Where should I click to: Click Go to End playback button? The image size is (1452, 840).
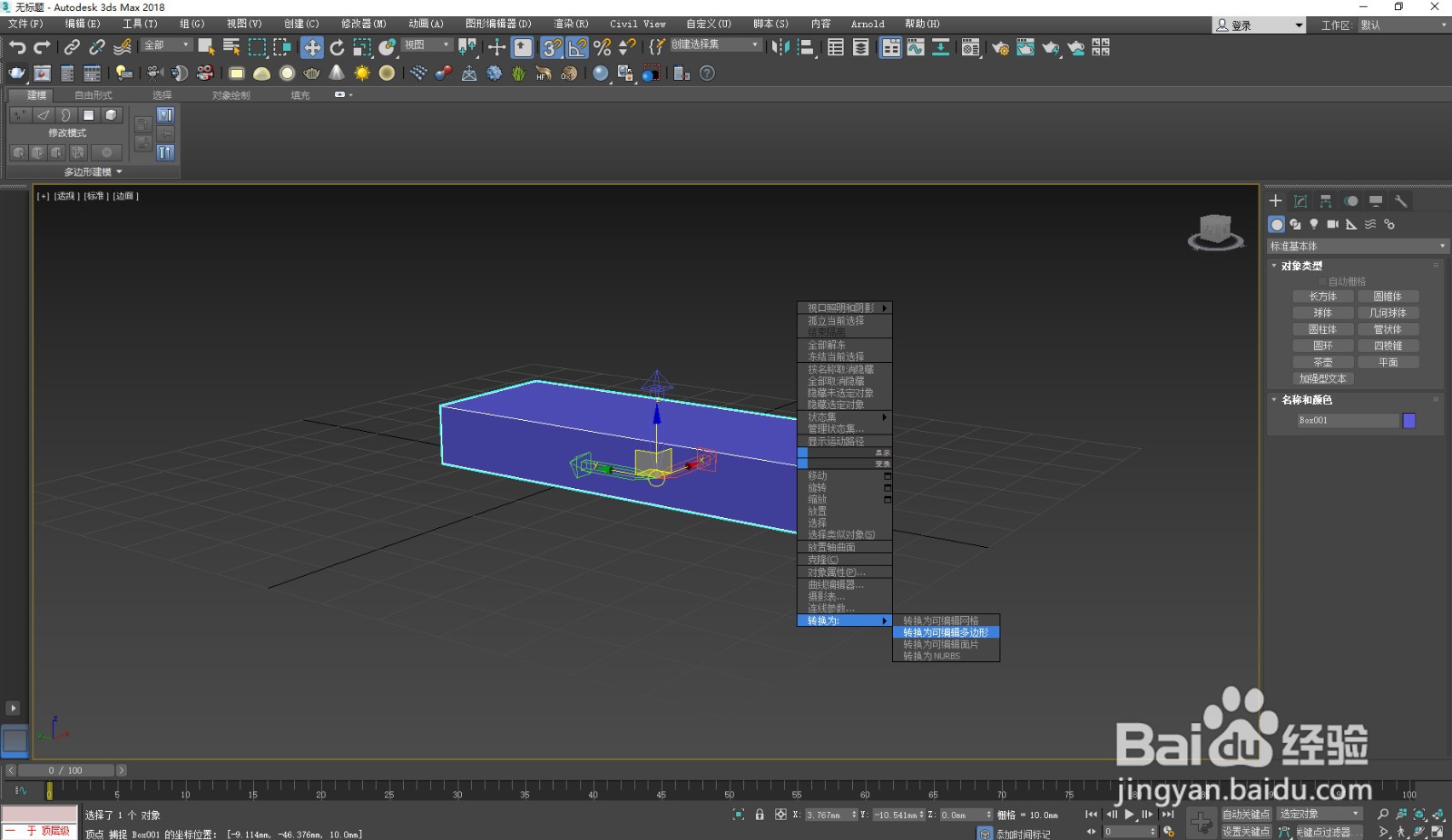[x=1167, y=815]
